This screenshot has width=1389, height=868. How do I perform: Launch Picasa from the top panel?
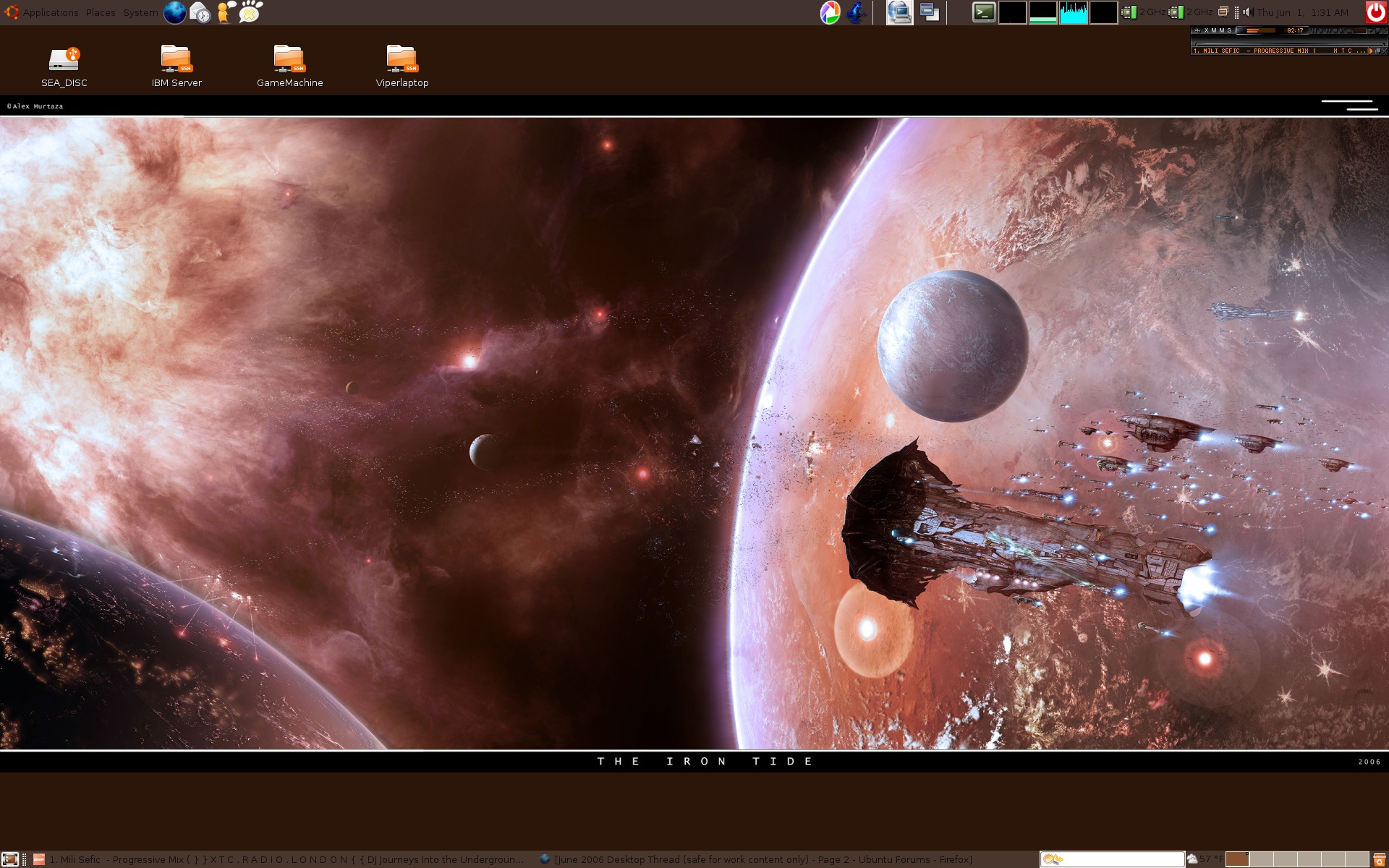830,12
